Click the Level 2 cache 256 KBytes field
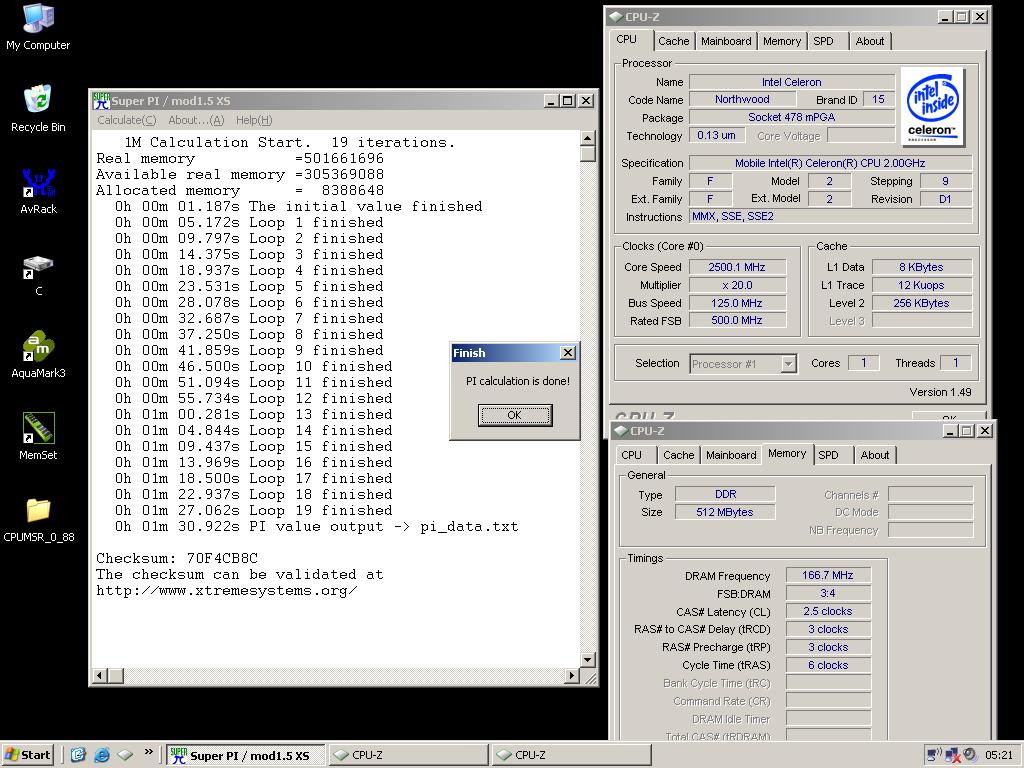1024x768 pixels. pyautogui.click(x=921, y=303)
